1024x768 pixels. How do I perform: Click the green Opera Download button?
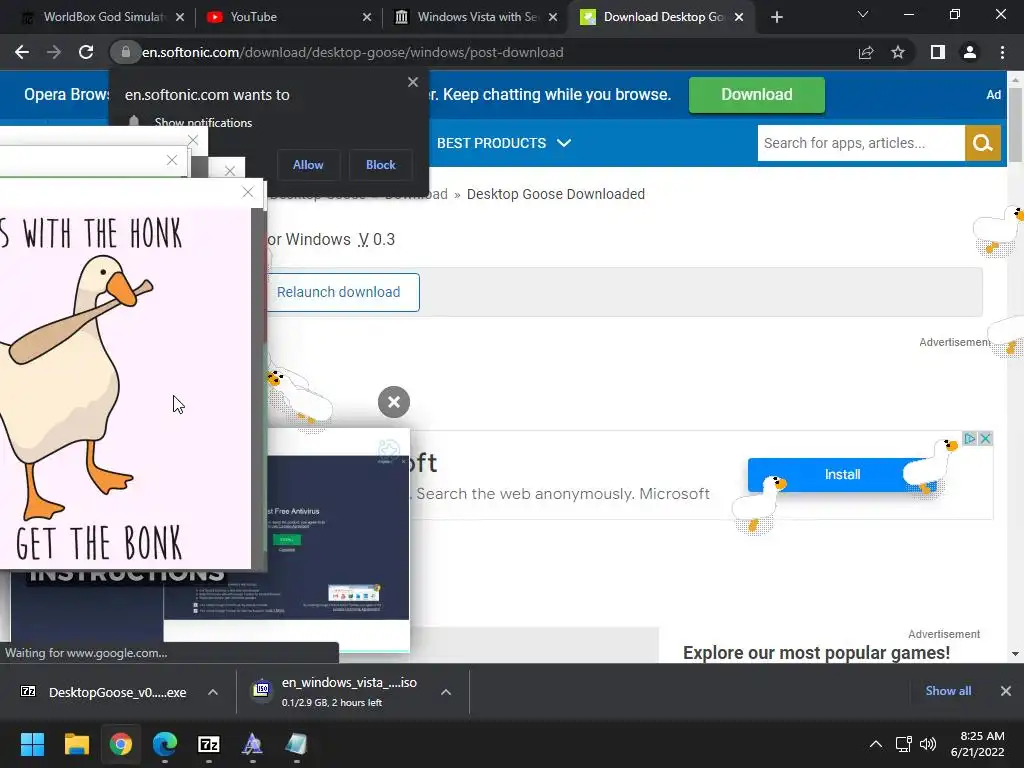coord(757,95)
